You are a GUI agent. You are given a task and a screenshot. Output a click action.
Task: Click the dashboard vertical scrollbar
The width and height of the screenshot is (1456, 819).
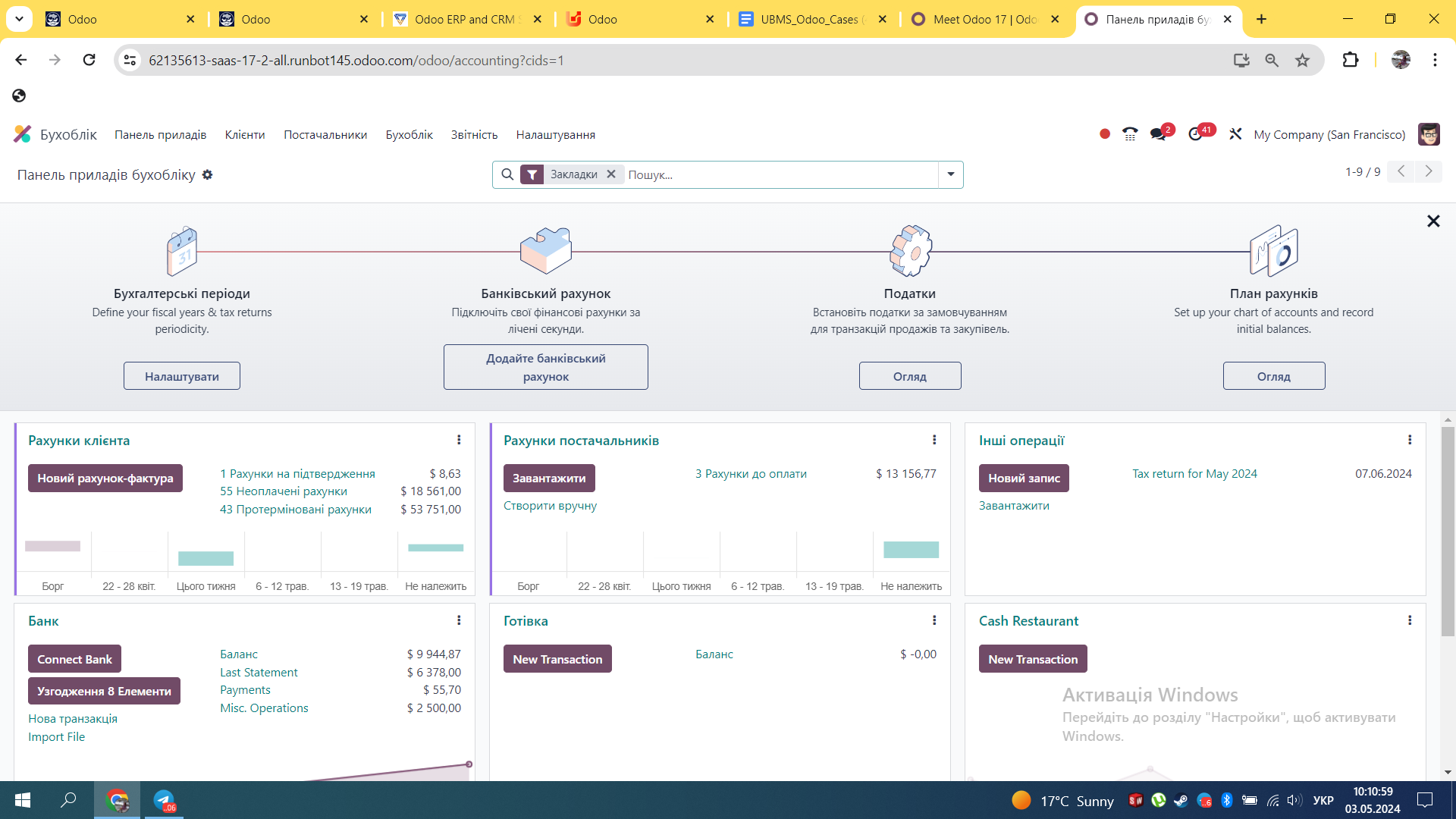click(1448, 531)
